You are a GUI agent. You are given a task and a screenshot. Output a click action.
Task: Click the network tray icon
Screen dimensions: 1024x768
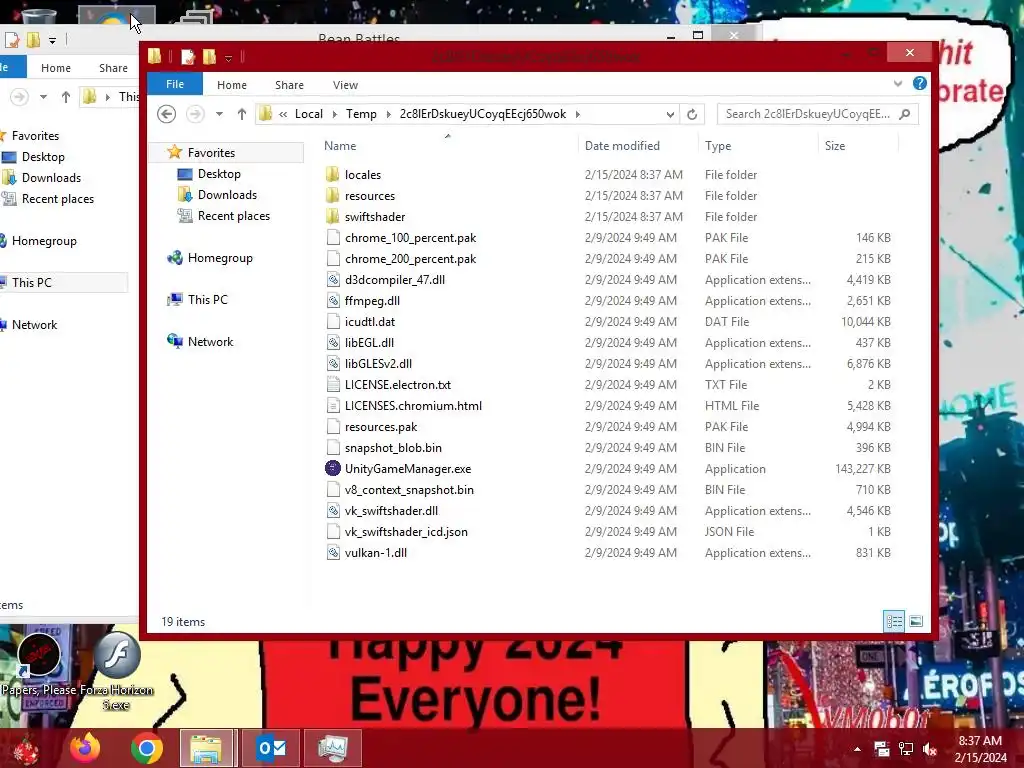(905, 749)
